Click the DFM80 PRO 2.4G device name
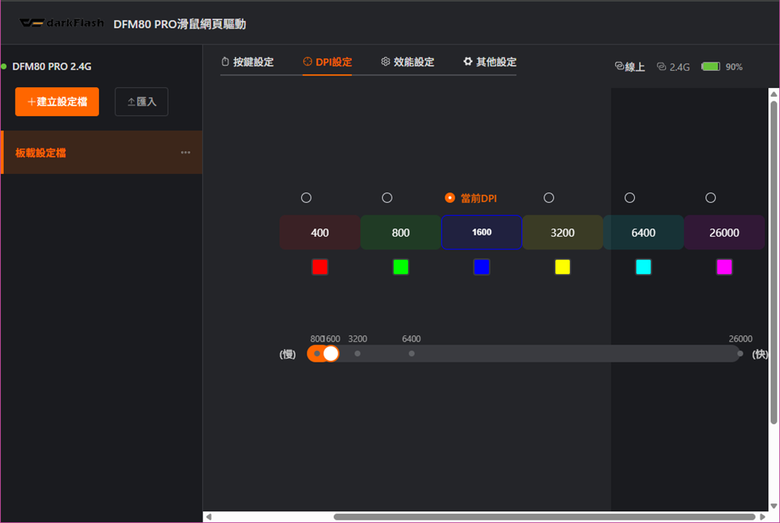The width and height of the screenshot is (780, 523). click(52, 66)
